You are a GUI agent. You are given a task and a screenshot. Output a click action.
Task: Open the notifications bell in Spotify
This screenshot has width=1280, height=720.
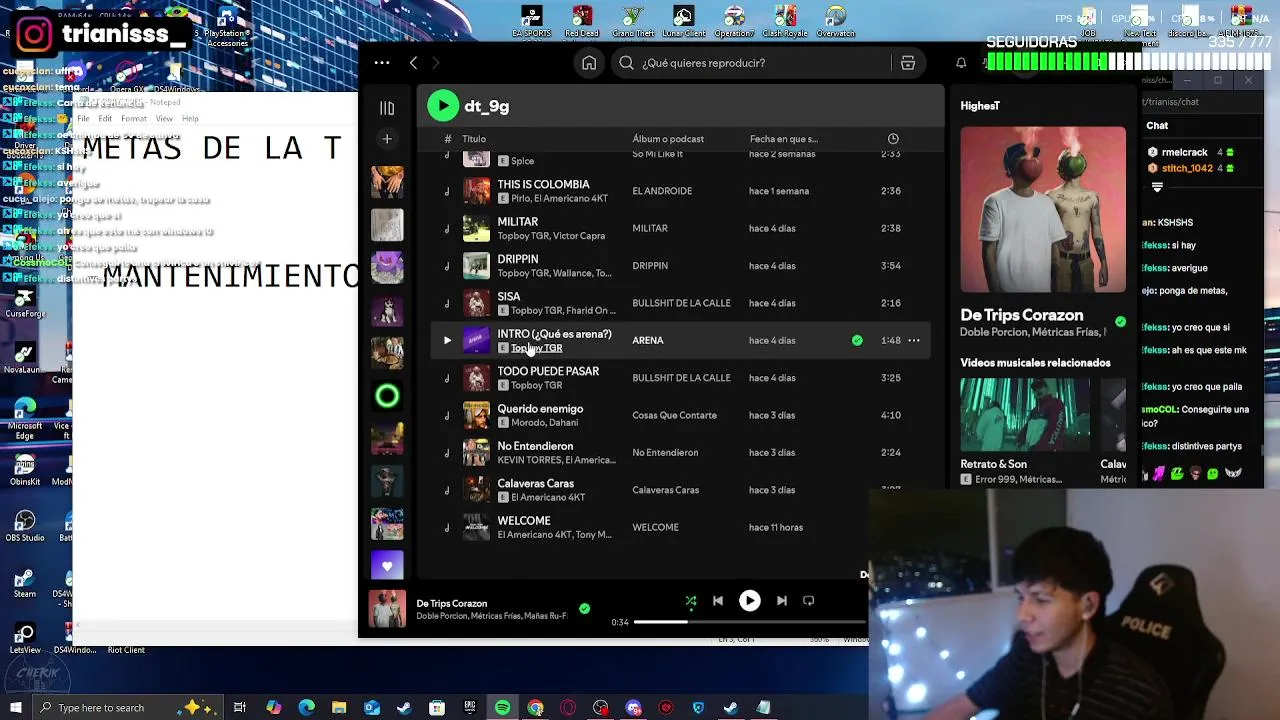click(x=961, y=63)
